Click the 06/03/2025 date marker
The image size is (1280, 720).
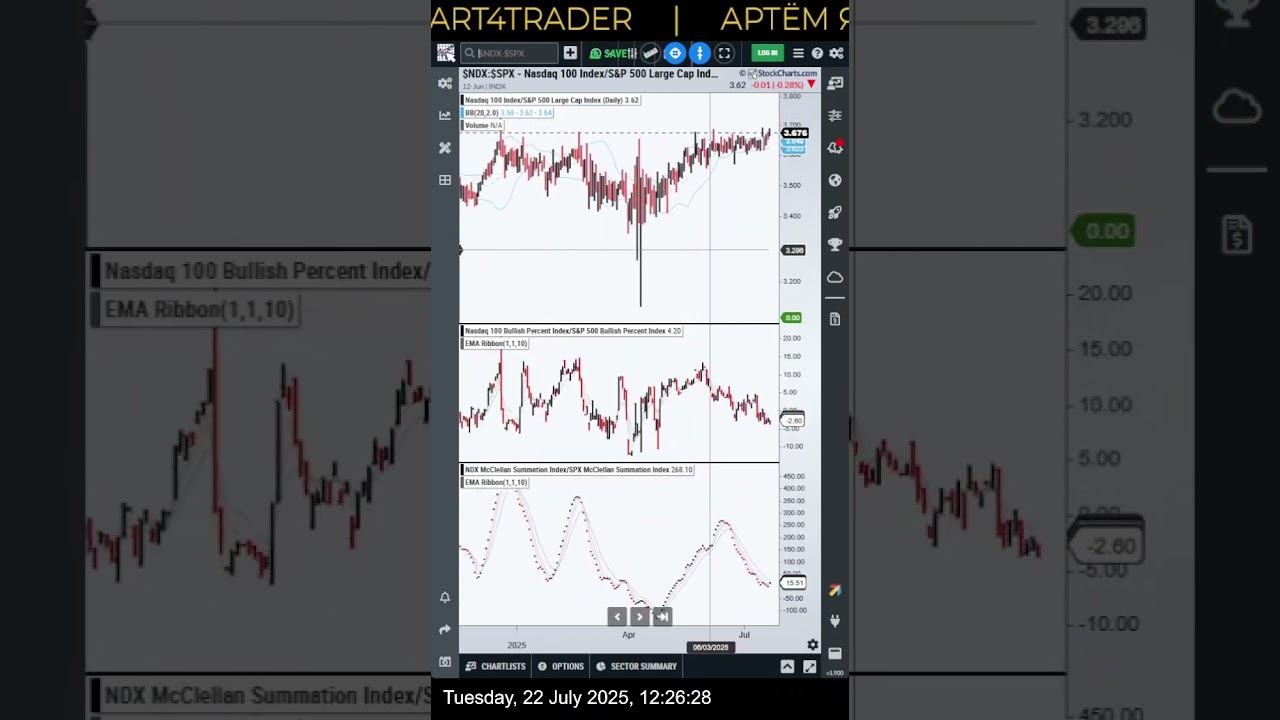pos(711,647)
